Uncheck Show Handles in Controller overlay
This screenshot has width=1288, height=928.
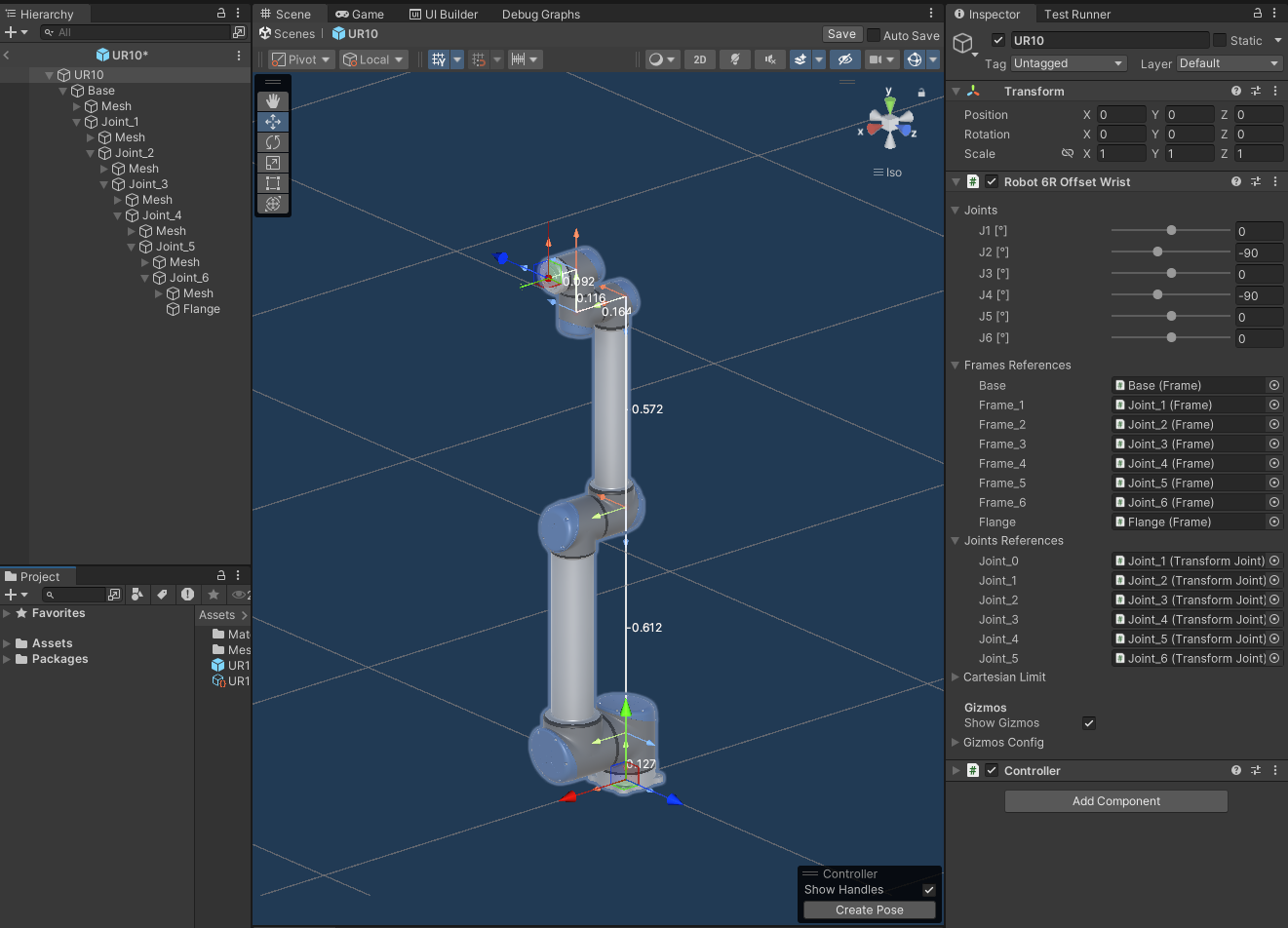[929, 890]
